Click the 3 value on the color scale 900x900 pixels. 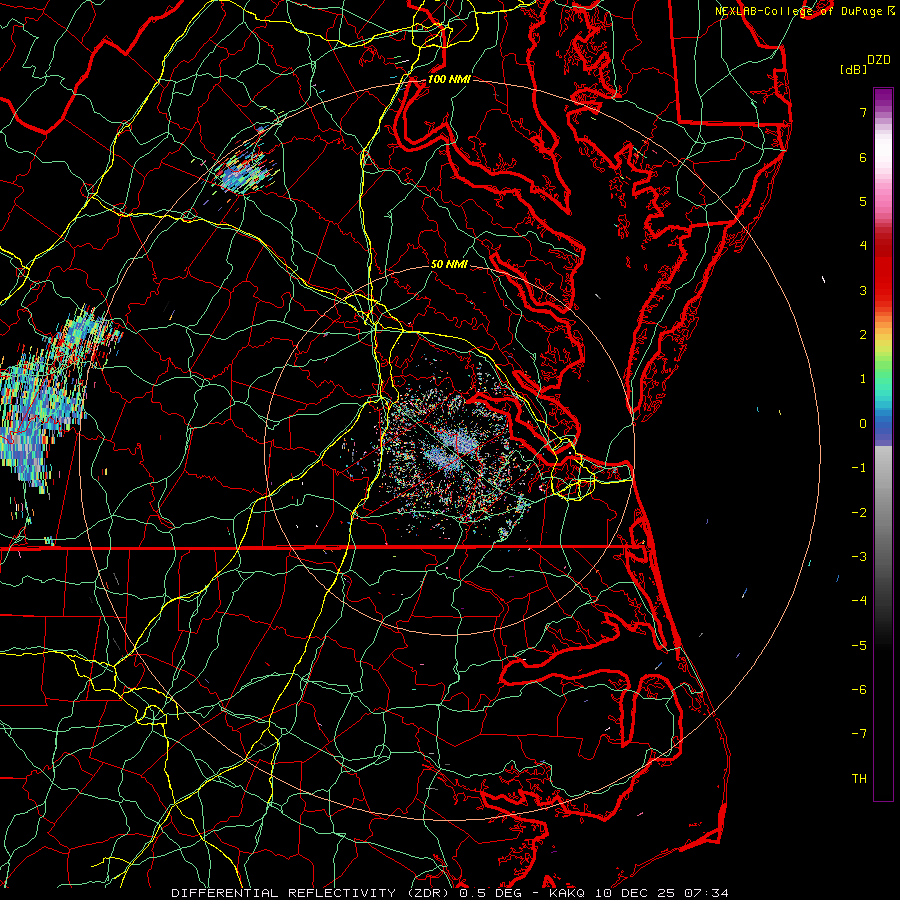click(x=863, y=290)
